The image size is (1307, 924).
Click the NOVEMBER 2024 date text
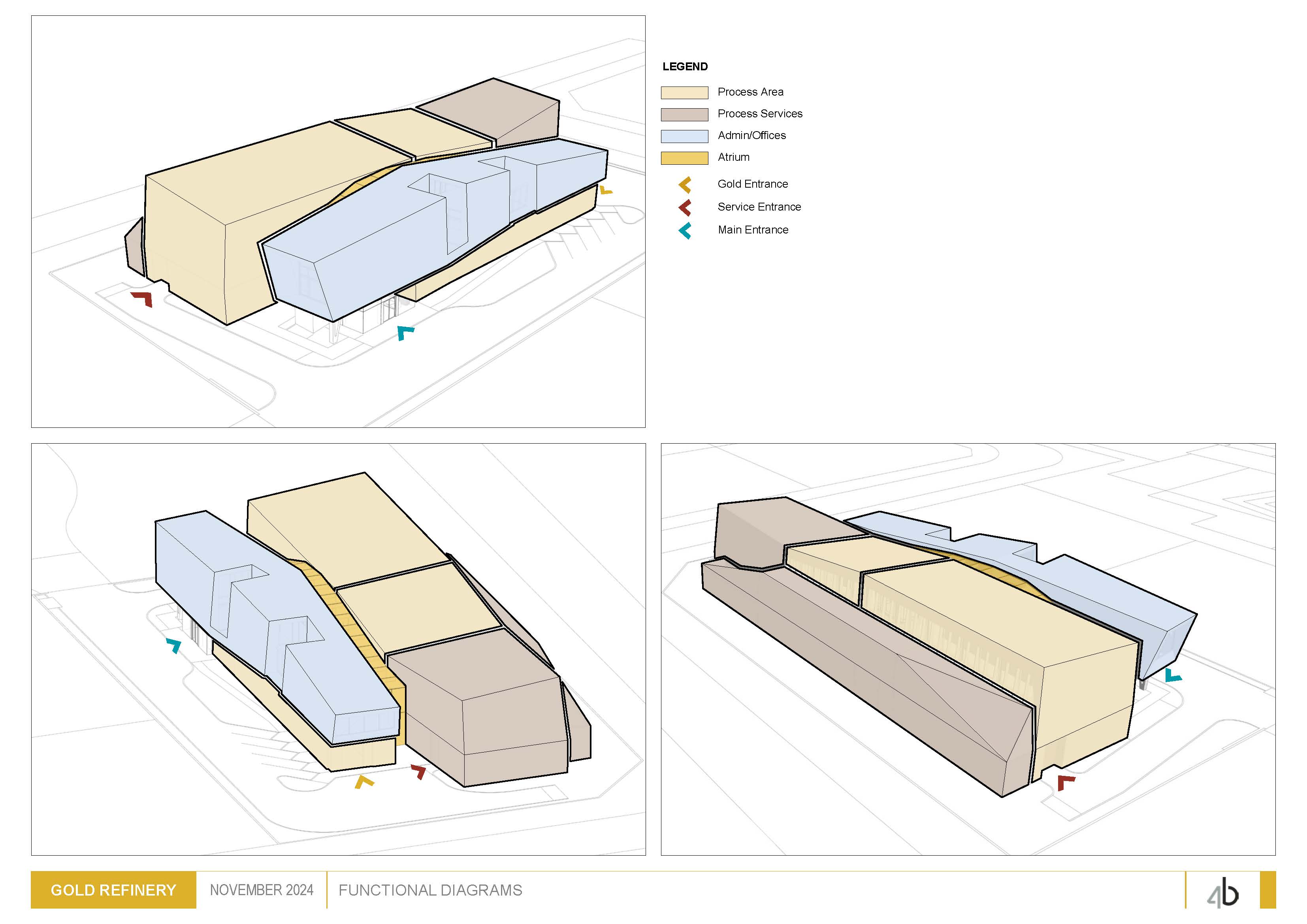click(261, 890)
